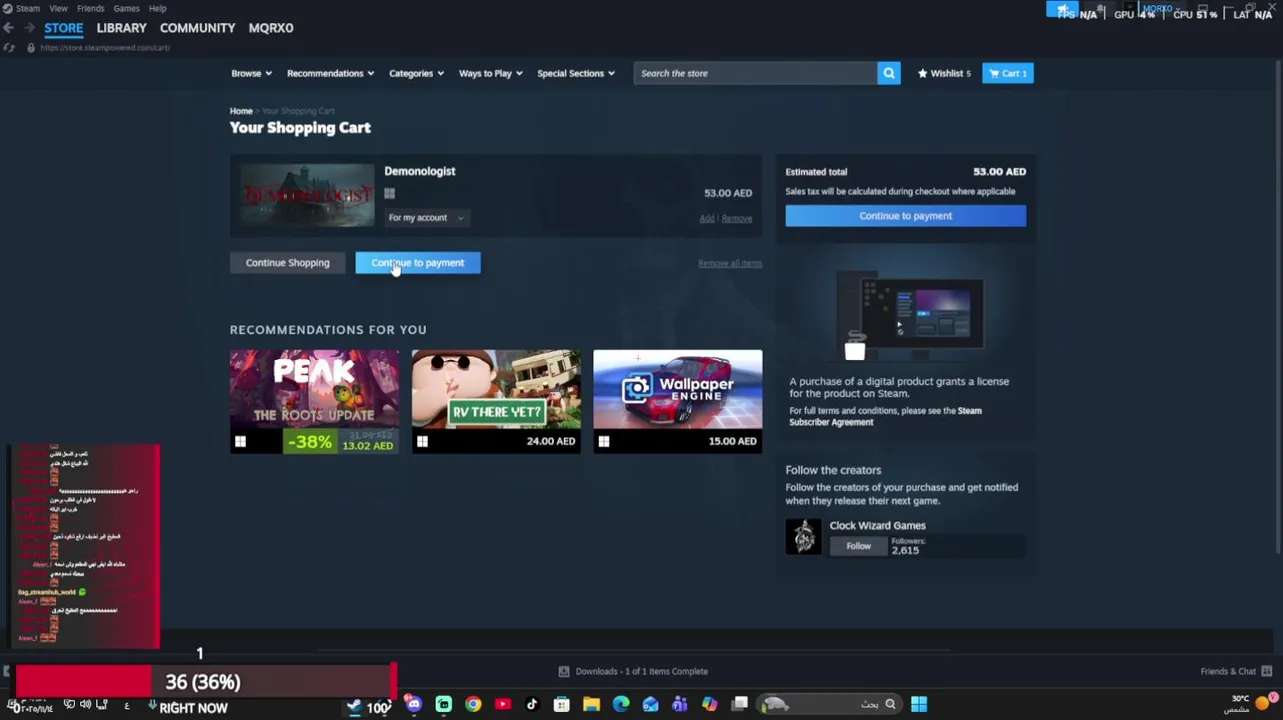Click the Add link for Demonologist
Viewport: 1283px width, 720px height.
(707, 218)
